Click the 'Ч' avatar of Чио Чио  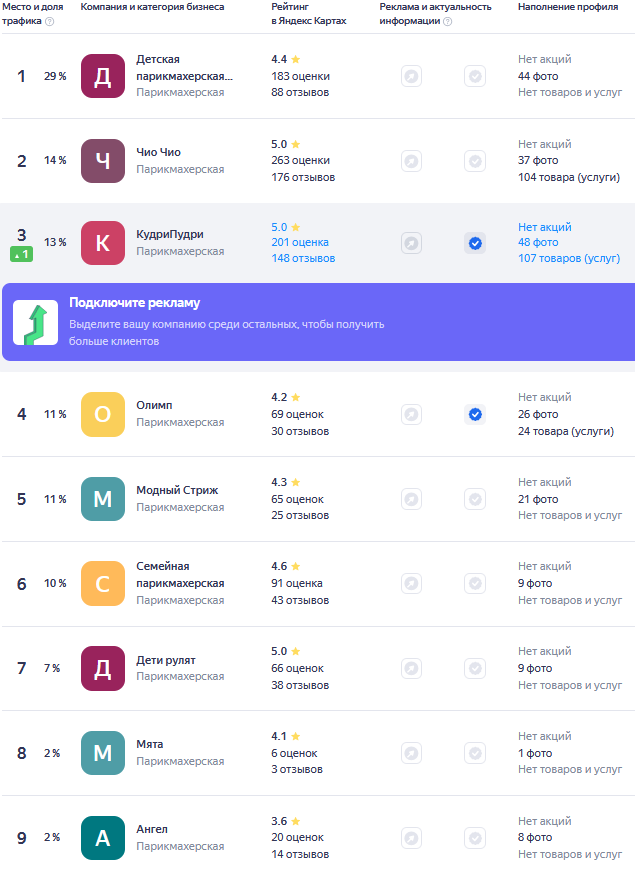pyautogui.click(x=103, y=161)
